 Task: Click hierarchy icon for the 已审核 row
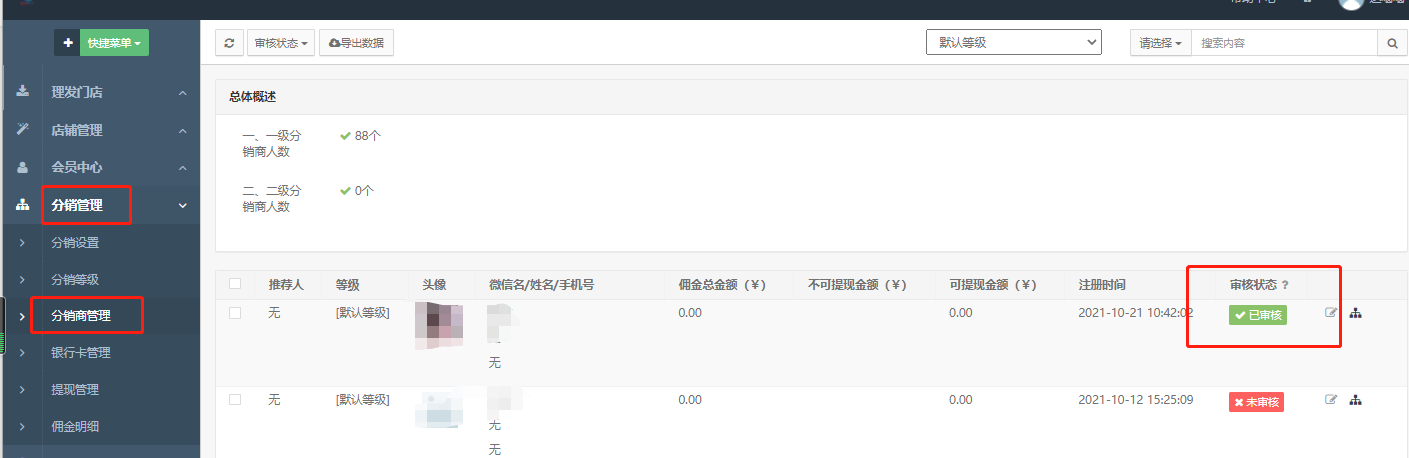(1356, 313)
